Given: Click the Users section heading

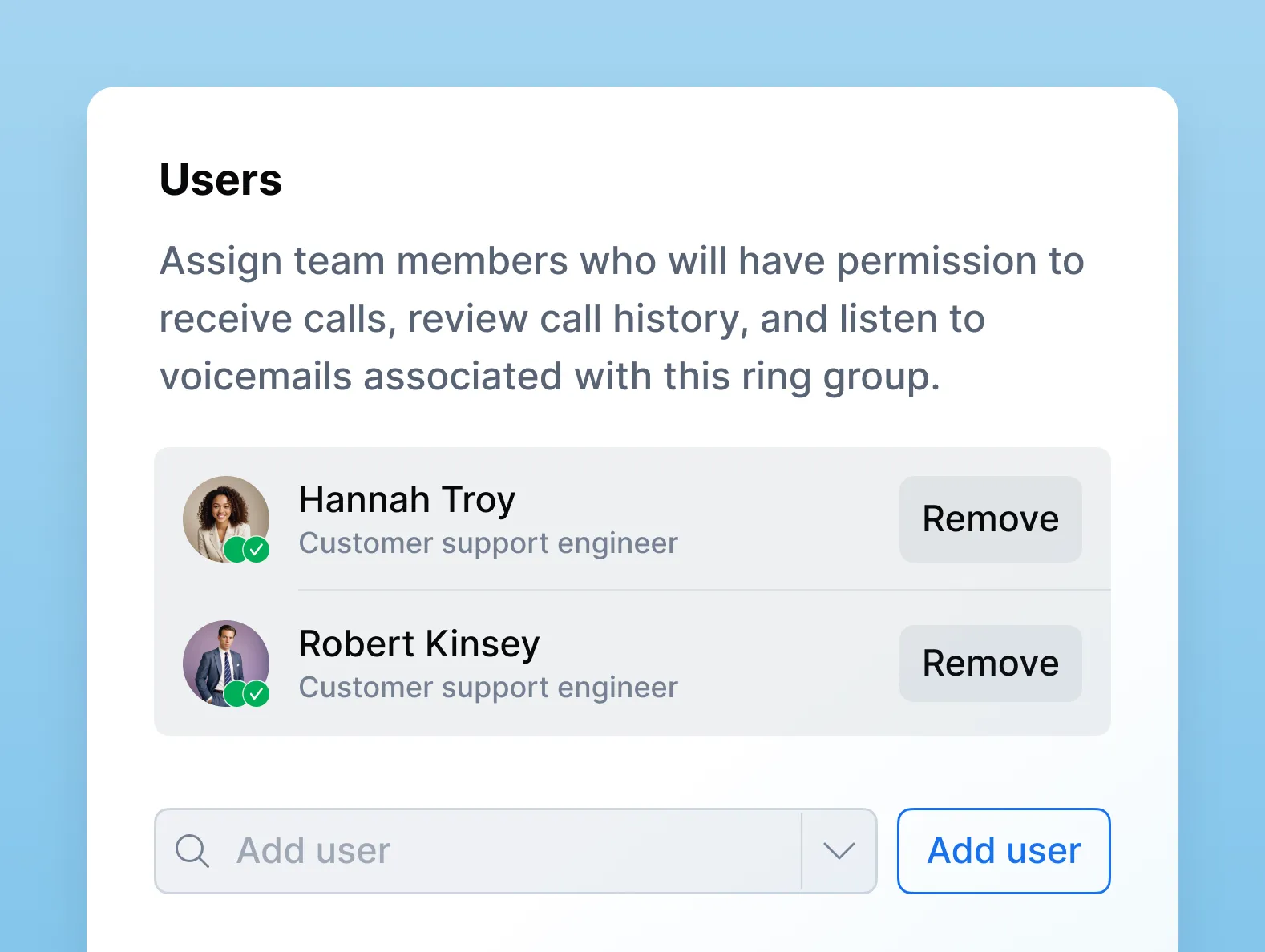Looking at the screenshot, I should click(x=220, y=180).
